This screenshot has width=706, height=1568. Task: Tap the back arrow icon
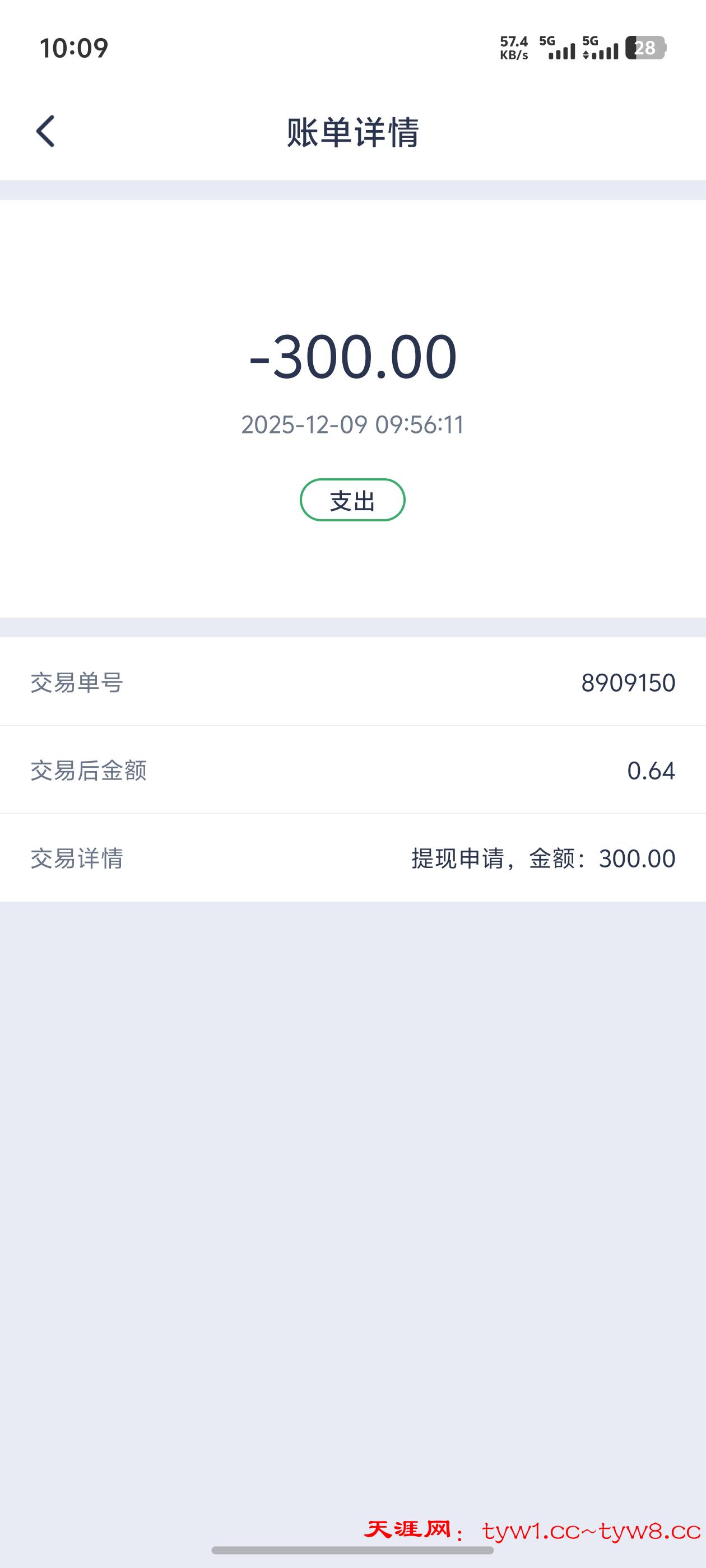point(46,131)
